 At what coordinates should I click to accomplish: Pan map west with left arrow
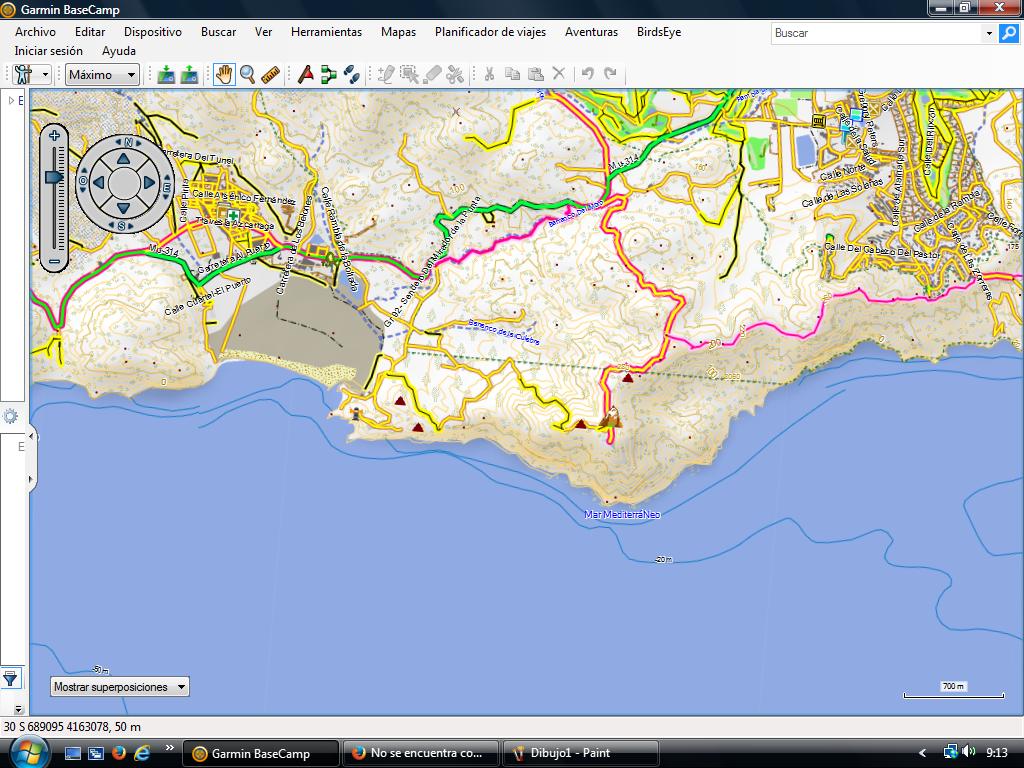pos(99,183)
